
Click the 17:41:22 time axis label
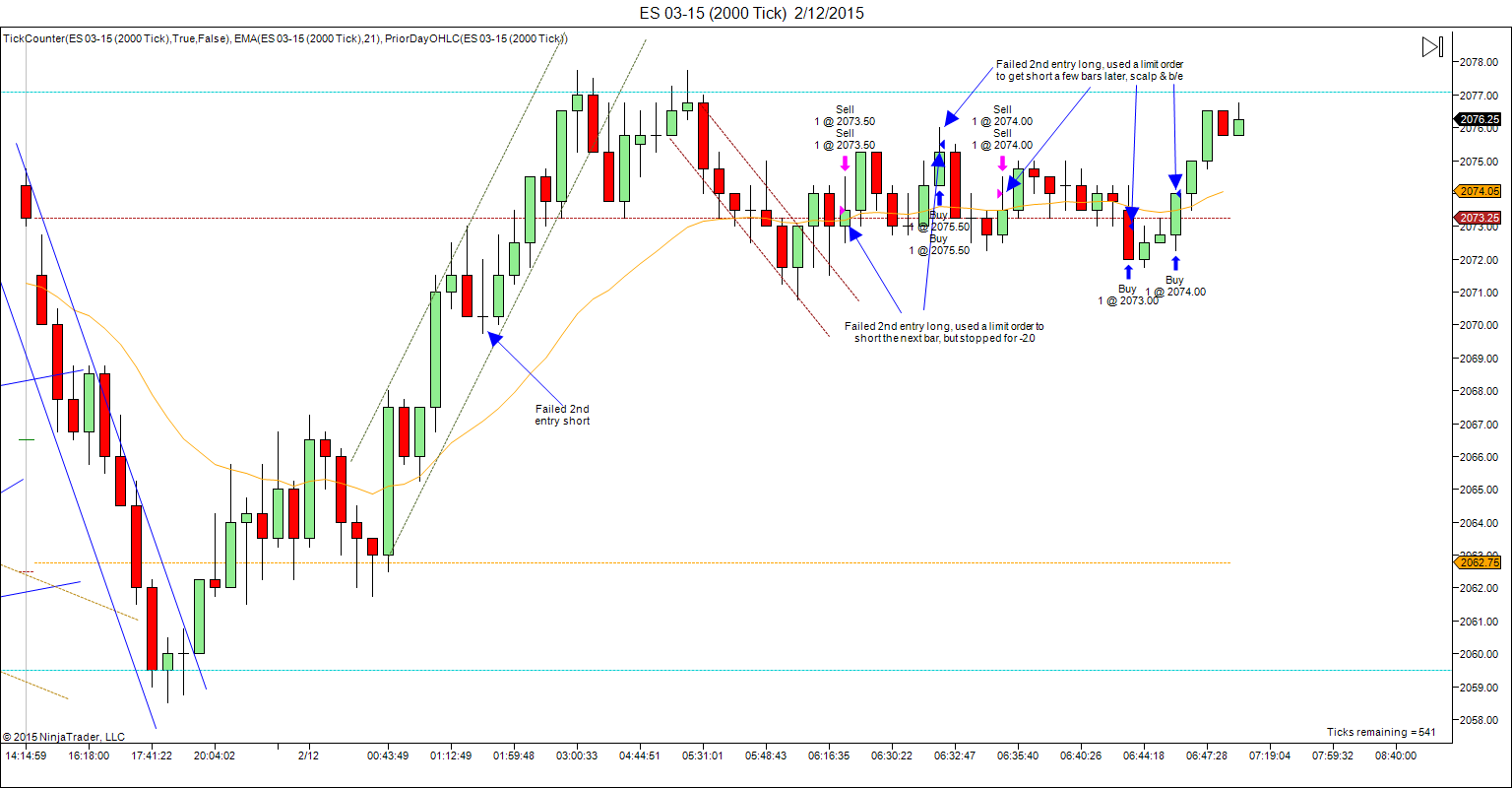point(152,756)
